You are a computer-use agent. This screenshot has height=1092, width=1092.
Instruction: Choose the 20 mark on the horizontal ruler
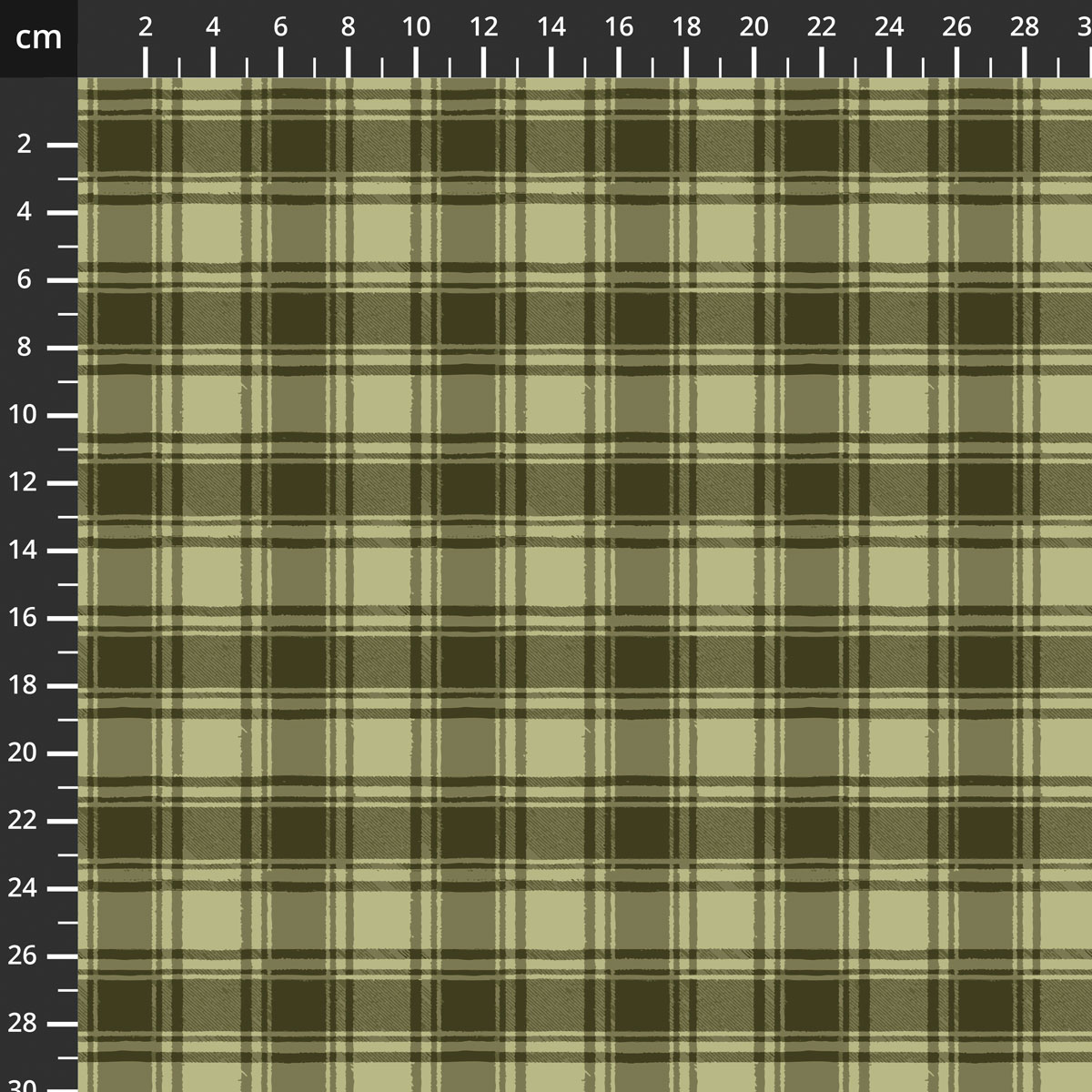pos(754,27)
